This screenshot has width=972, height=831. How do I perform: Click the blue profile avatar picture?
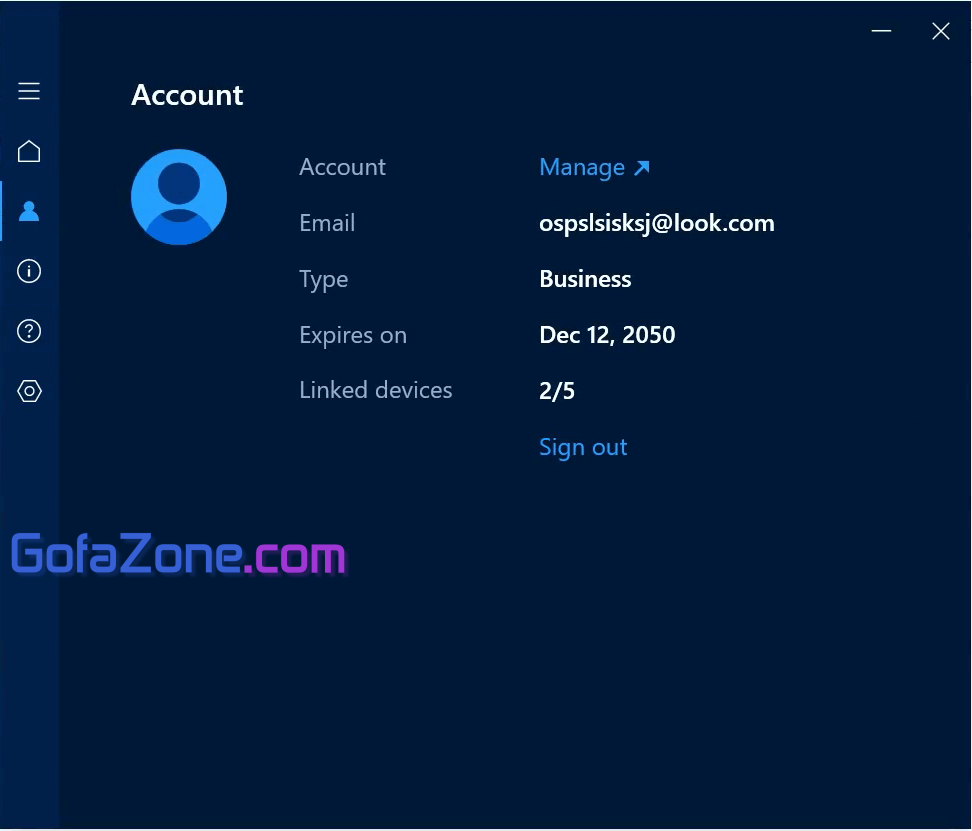pos(179,197)
